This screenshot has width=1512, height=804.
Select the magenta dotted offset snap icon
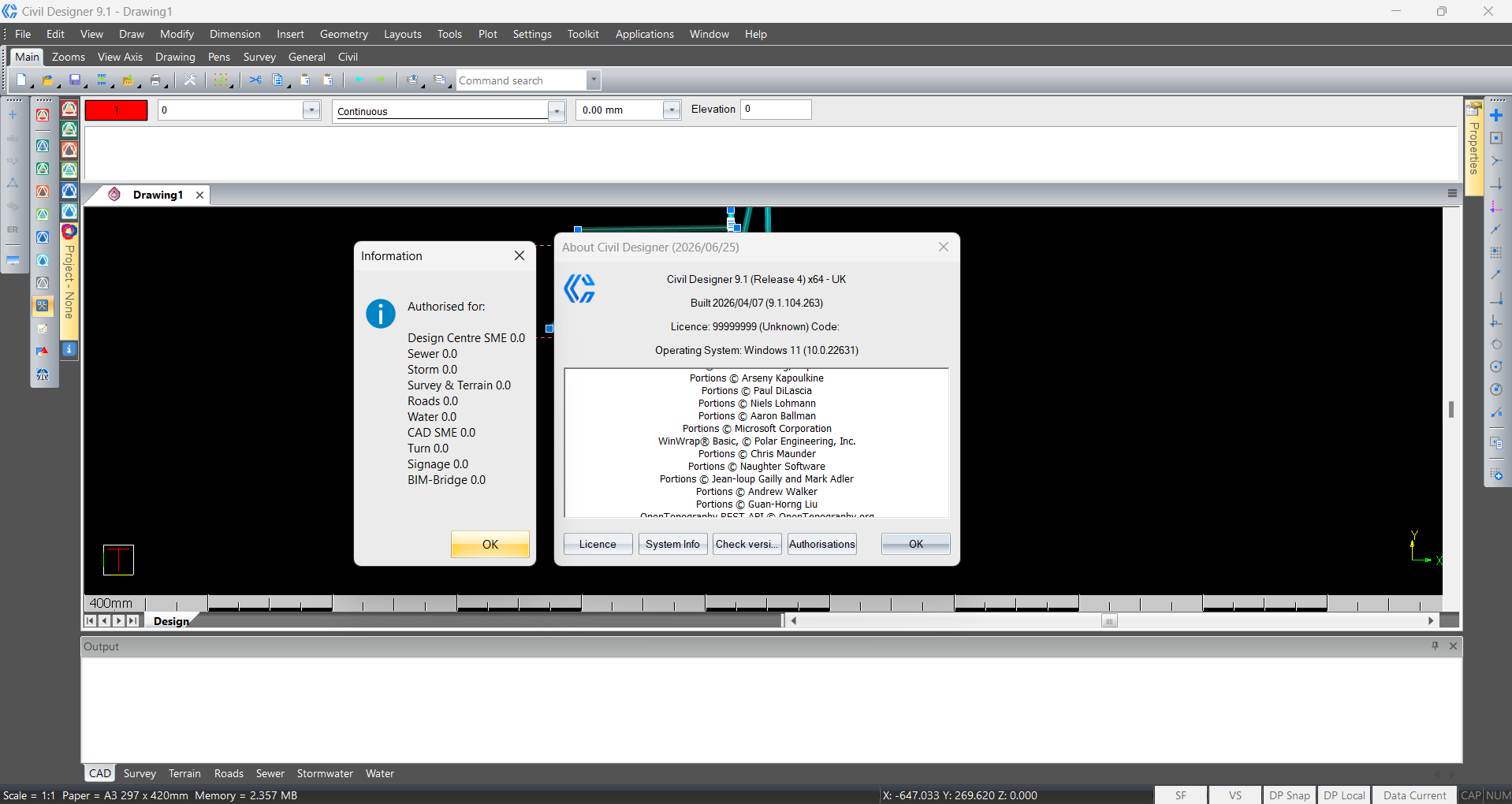tap(1495, 207)
